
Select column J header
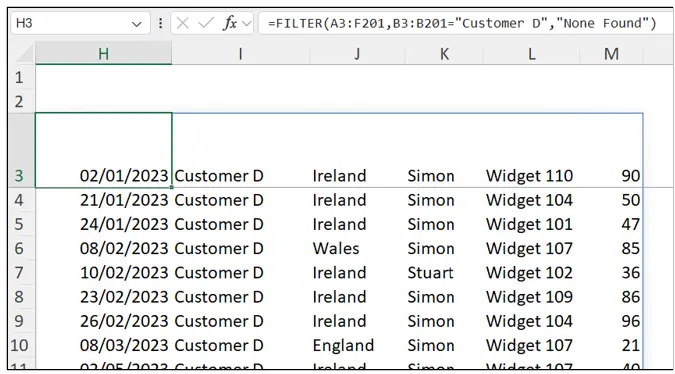pyautogui.click(x=357, y=54)
